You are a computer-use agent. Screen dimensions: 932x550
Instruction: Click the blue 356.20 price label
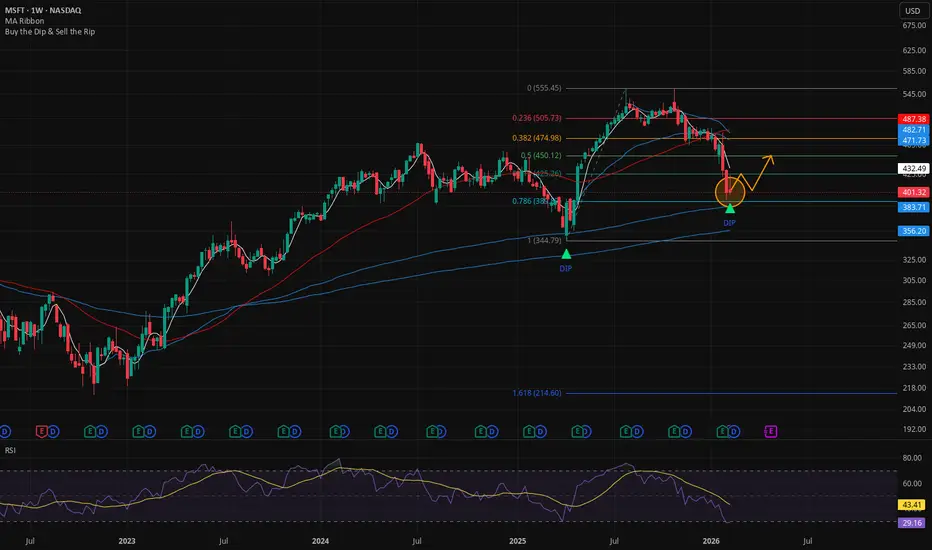913,231
